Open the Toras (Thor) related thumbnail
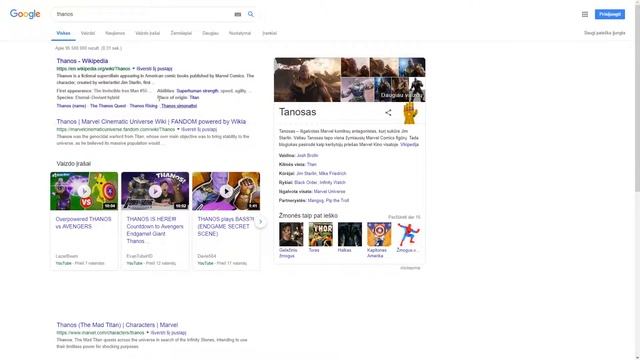Screen dimensions: 640x360 pos(320,234)
